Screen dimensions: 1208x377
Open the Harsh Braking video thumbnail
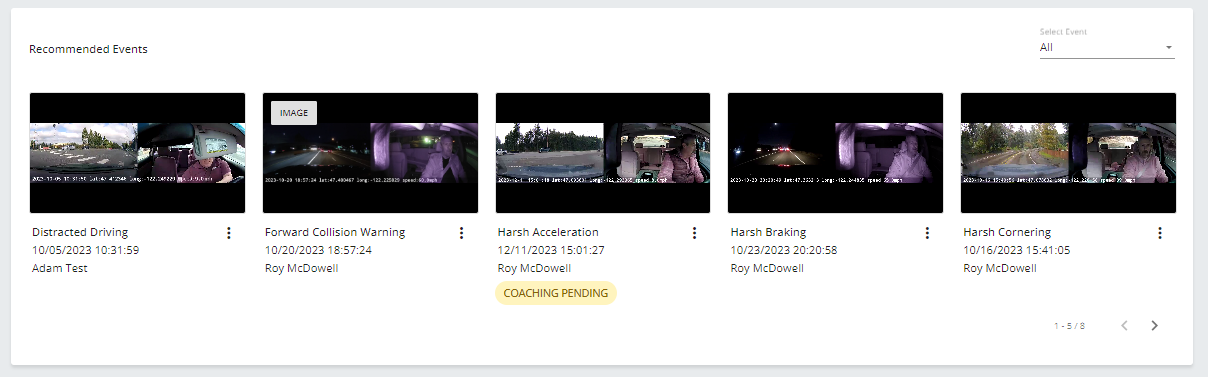[x=835, y=153]
